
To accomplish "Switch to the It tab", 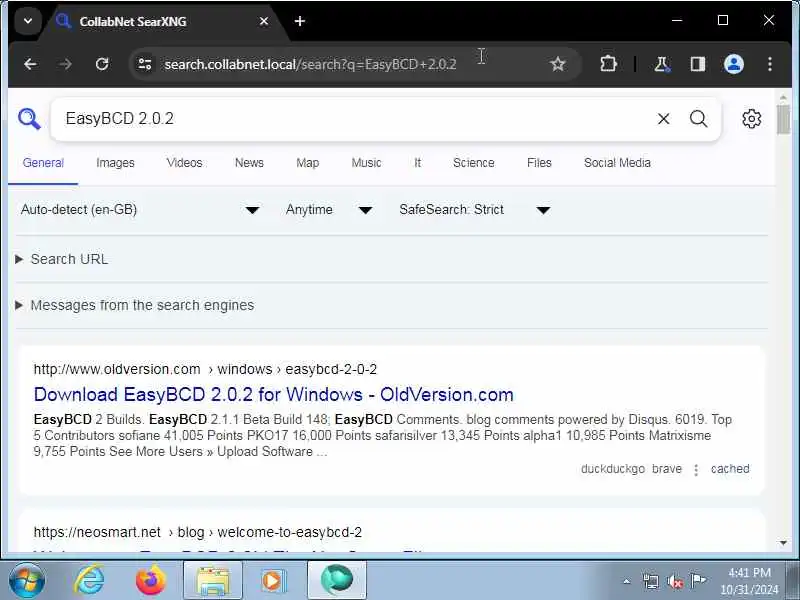I will coord(417,163).
